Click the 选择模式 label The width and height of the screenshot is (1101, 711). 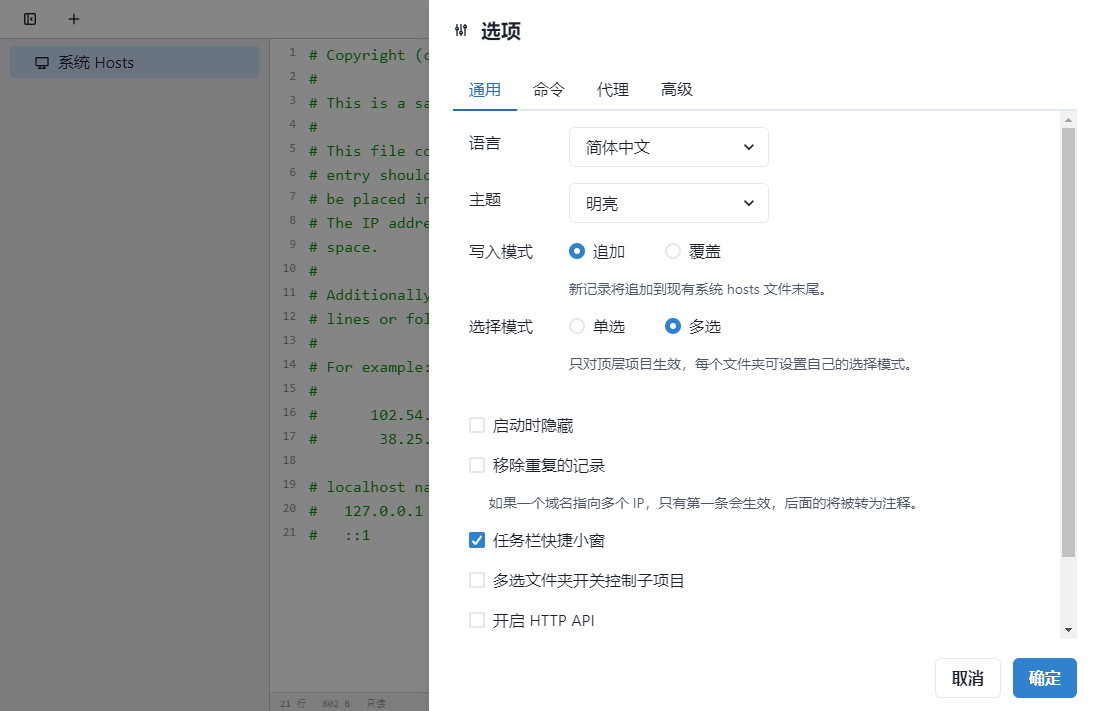[x=501, y=327]
